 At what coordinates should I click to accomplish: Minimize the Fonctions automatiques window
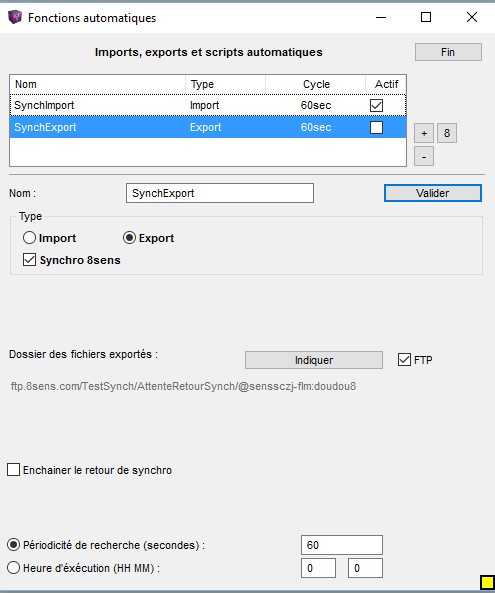381,17
